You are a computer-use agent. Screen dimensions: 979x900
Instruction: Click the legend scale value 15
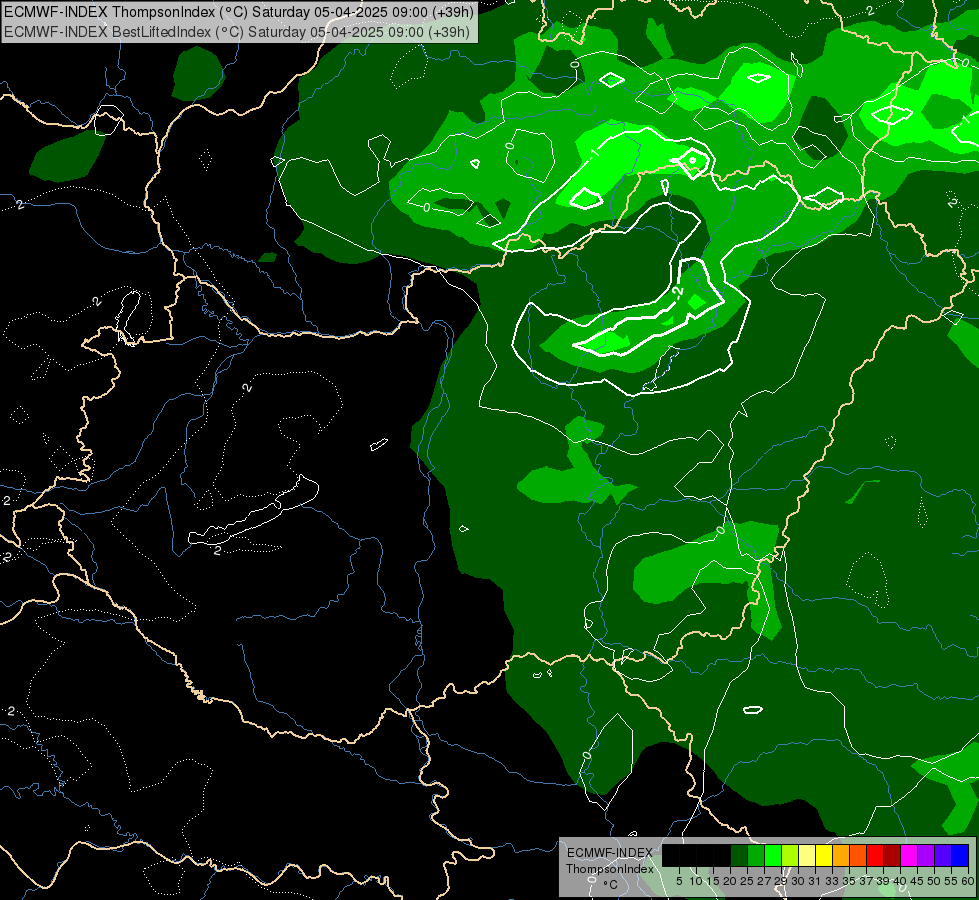(x=713, y=881)
